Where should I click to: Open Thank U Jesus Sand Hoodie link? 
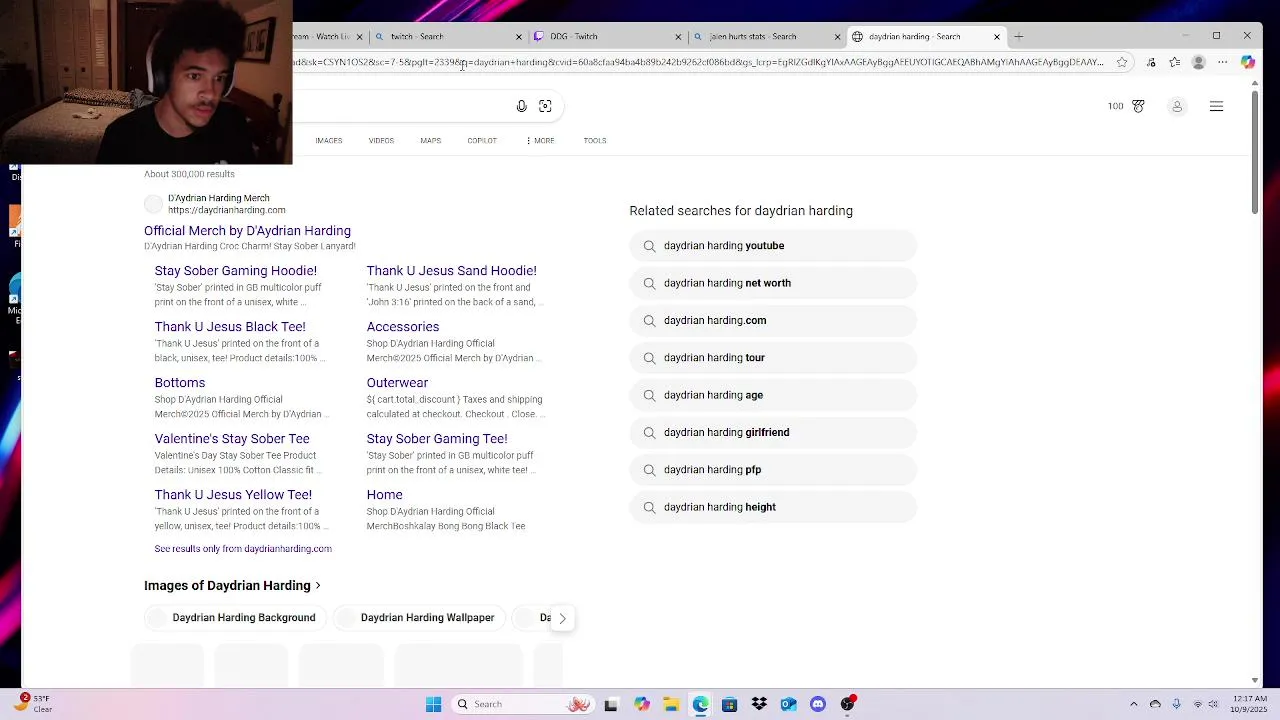point(451,271)
